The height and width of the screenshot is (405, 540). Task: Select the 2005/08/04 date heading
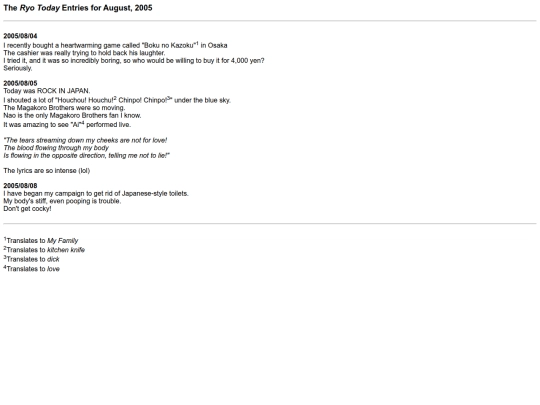[20, 36]
